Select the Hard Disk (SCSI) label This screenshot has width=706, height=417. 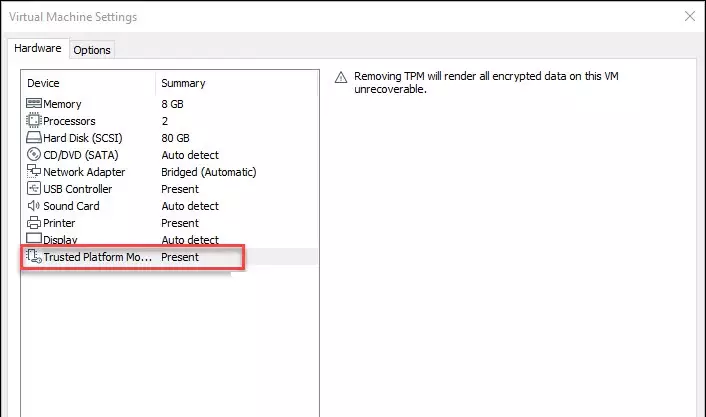click(x=83, y=138)
